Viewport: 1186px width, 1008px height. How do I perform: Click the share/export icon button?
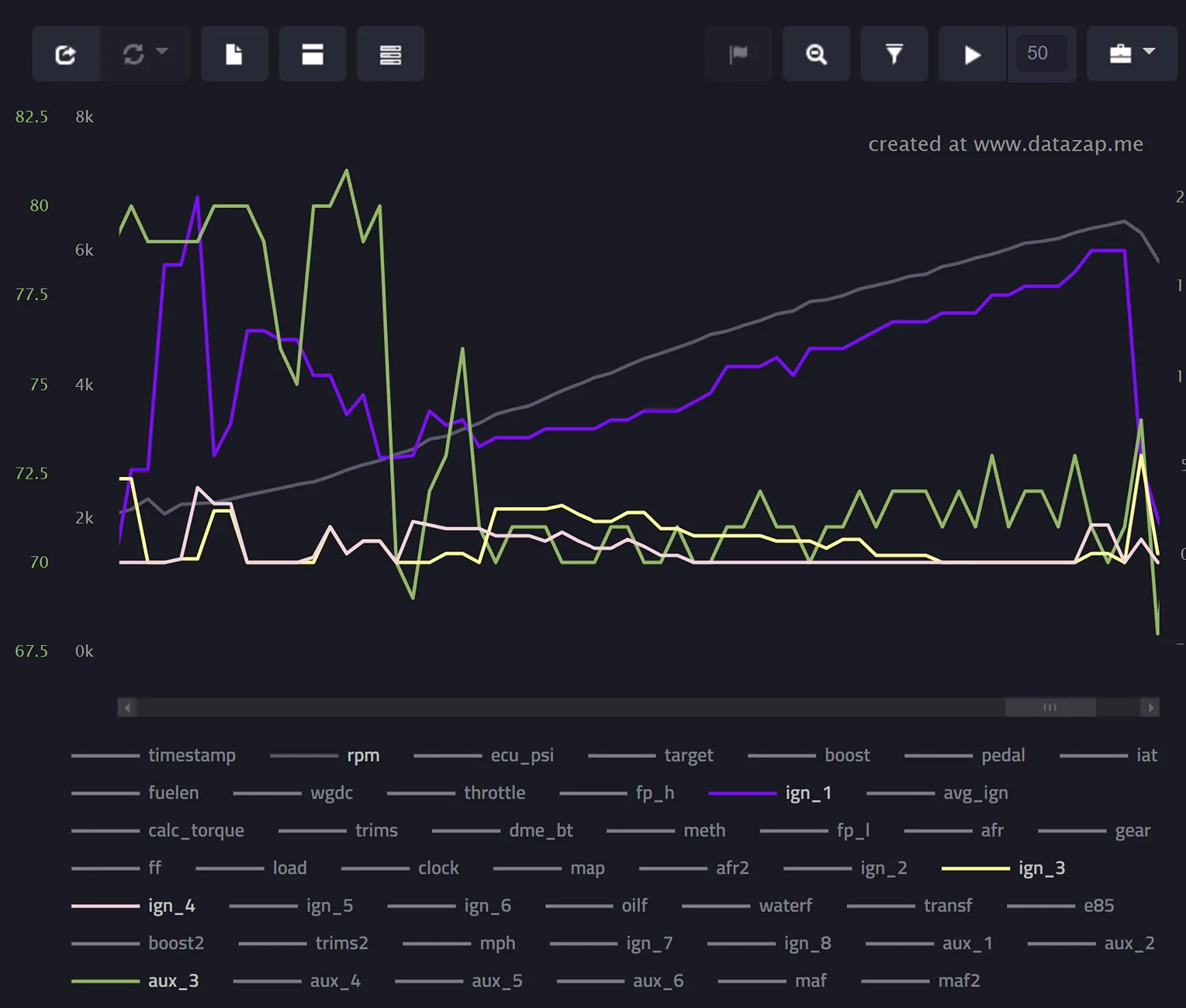[66, 54]
